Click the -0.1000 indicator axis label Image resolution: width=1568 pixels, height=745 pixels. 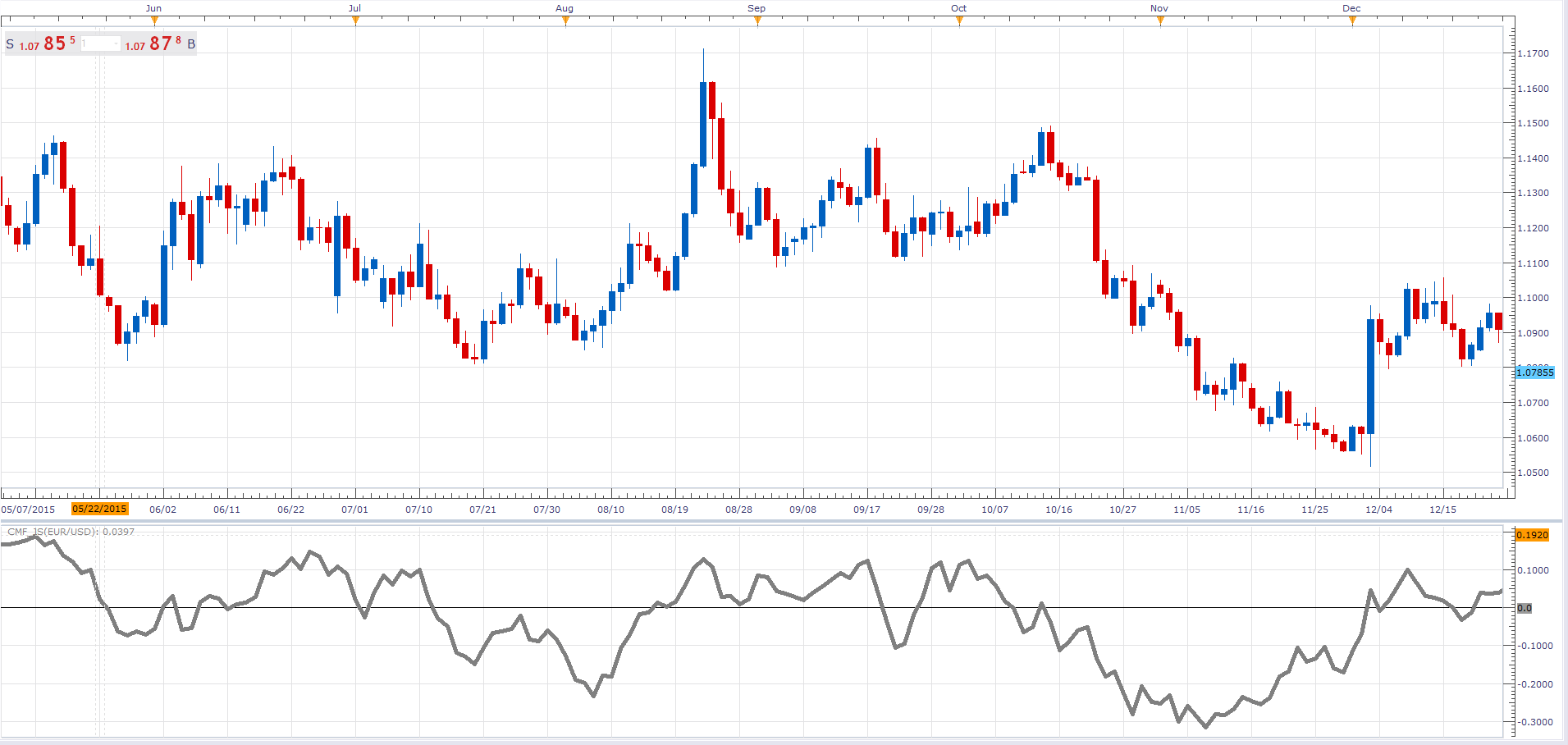pyautogui.click(x=1534, y=646)
